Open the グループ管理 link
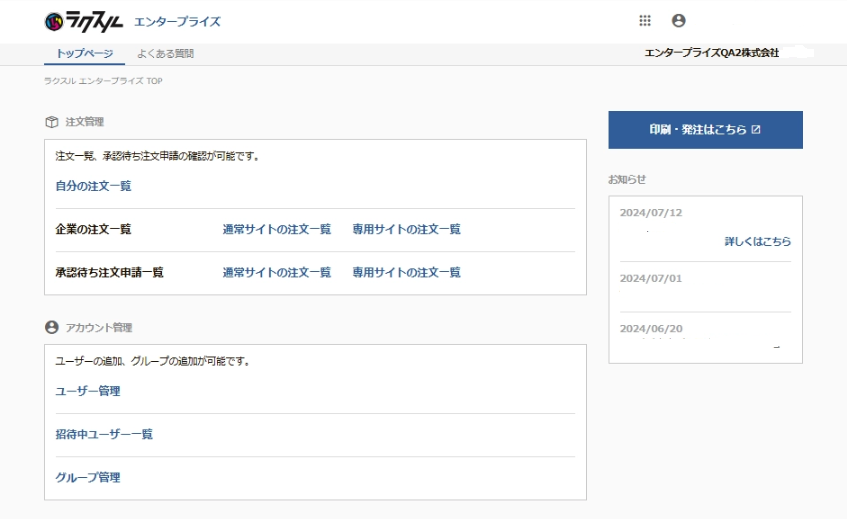 pyautogui.click(x=88, y=477)
